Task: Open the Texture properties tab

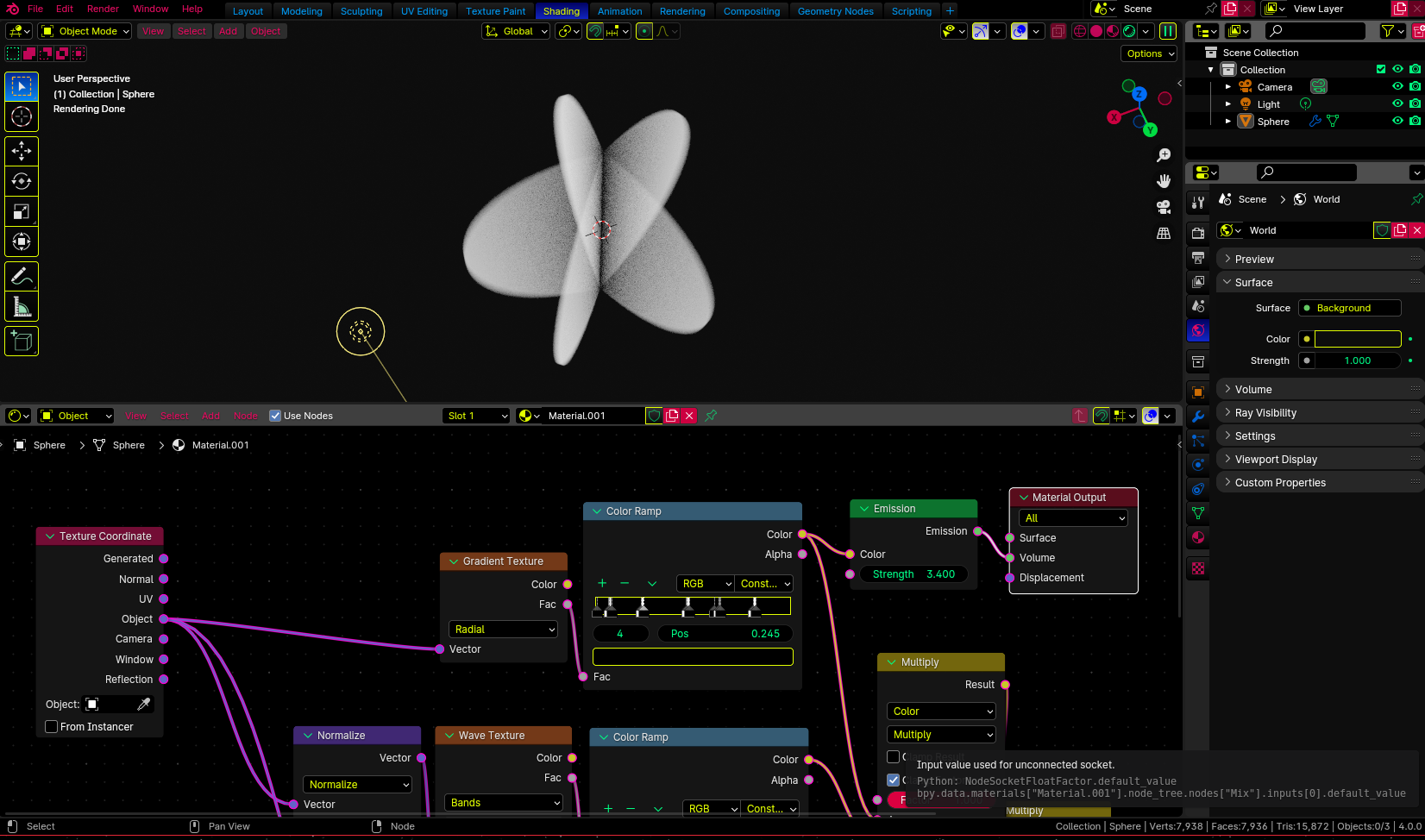Action: pos(1198,568)
